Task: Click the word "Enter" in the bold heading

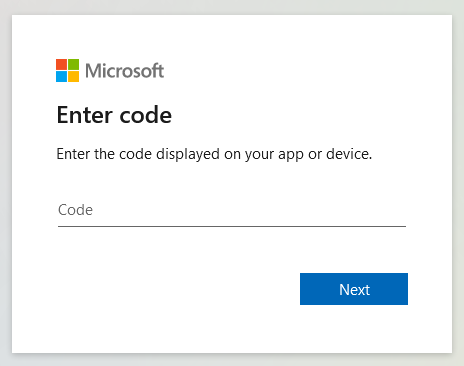Action: click(84, 115)
